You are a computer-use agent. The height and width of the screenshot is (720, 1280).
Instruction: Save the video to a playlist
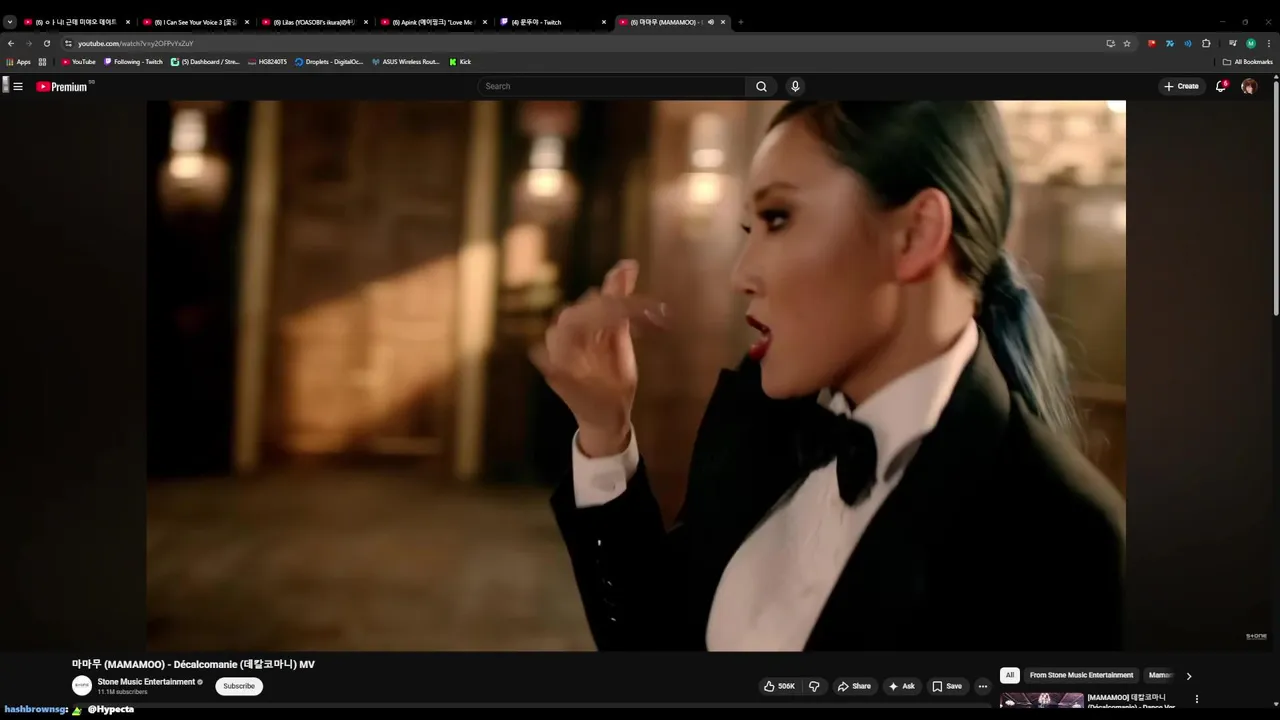(x=947, y=686)
